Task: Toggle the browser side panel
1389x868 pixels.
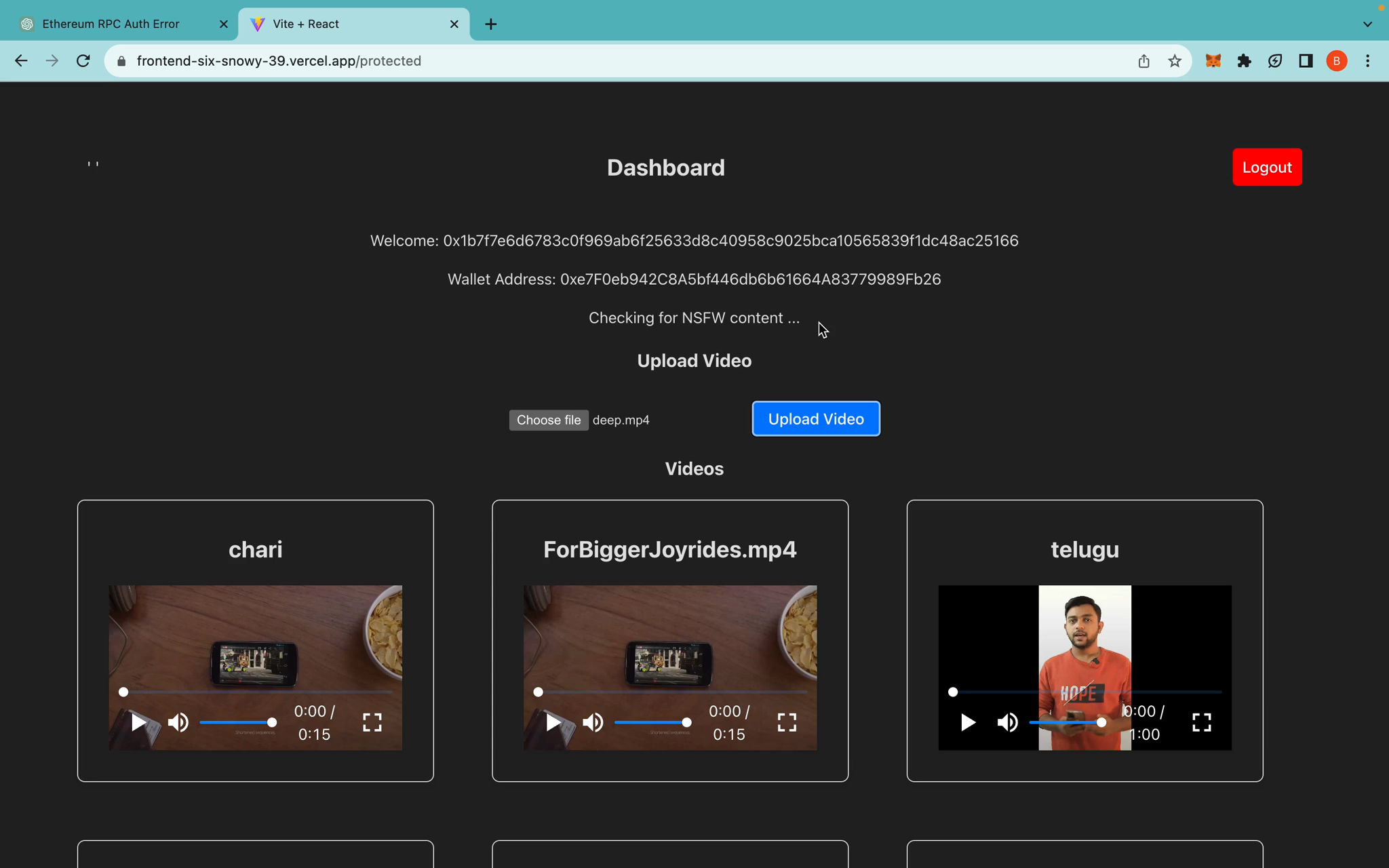Action: (1306, 61)
